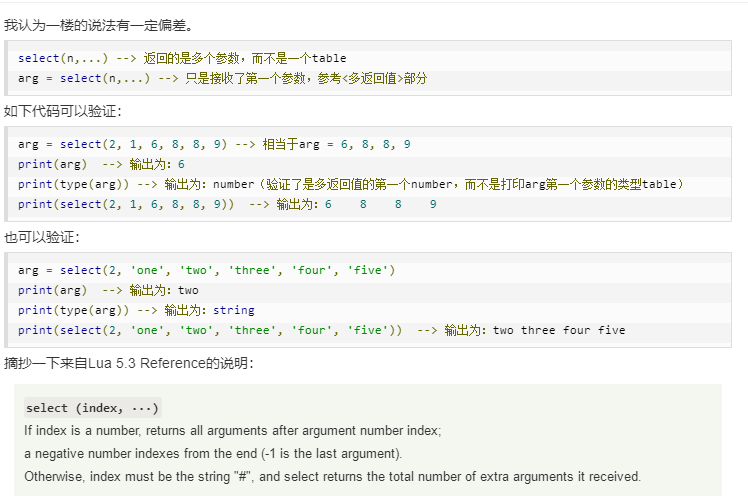748x496 pixels.
Task: Click the 'select (index, ···)' code label
Action: click(93, 408)
